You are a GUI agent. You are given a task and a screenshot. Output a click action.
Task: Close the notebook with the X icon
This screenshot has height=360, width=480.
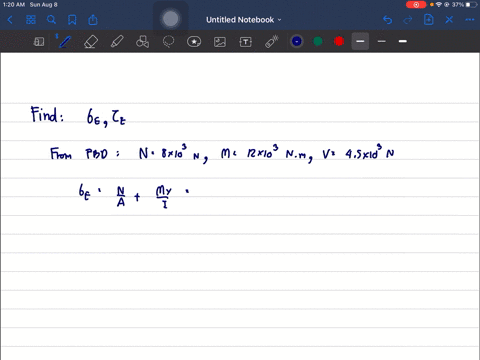point(449,20)
